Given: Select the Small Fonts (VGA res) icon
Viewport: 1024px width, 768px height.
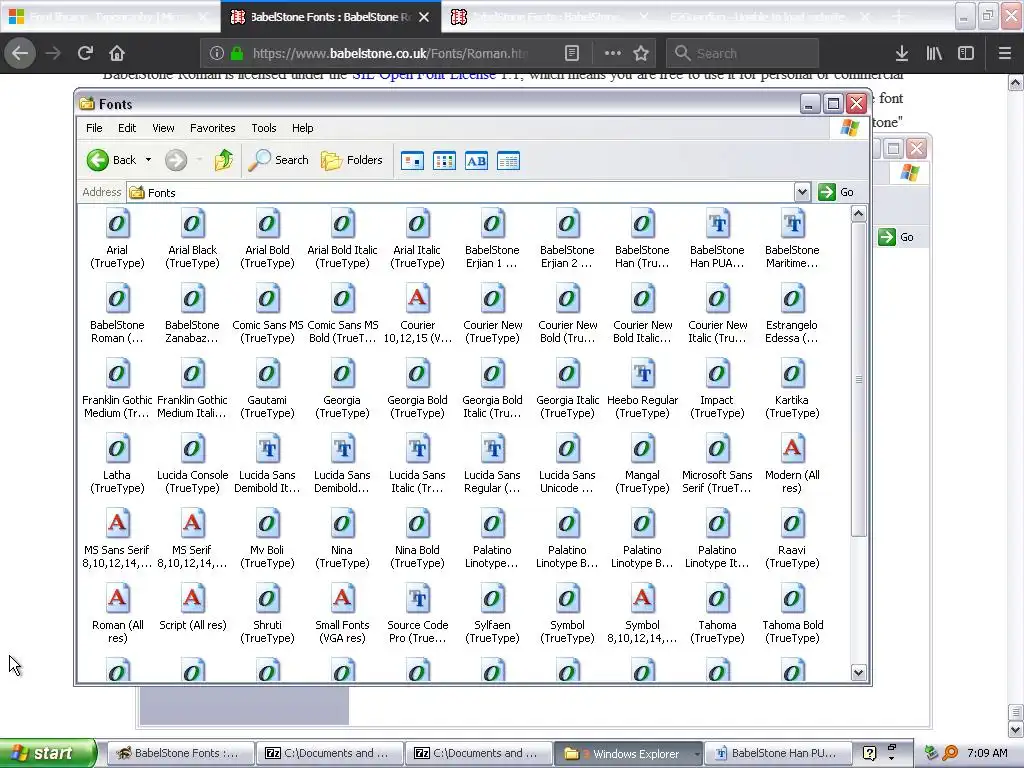Looking at the screenshot, I should pos(342,600).
